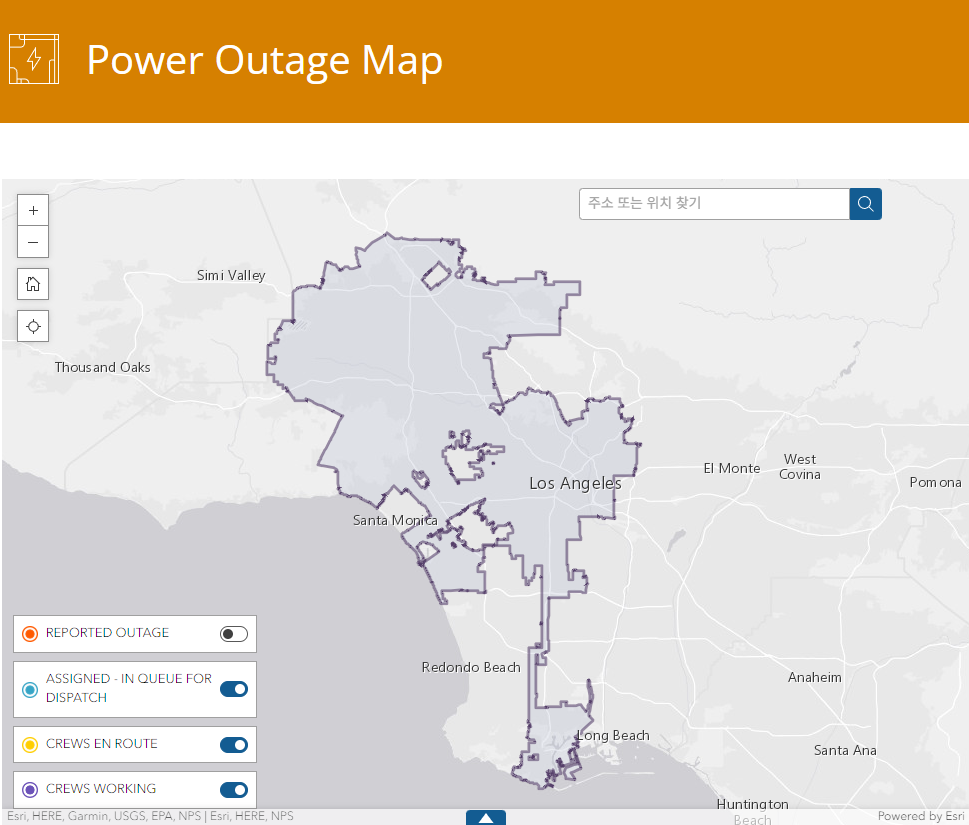Zoom out of the map

point(33,242)
